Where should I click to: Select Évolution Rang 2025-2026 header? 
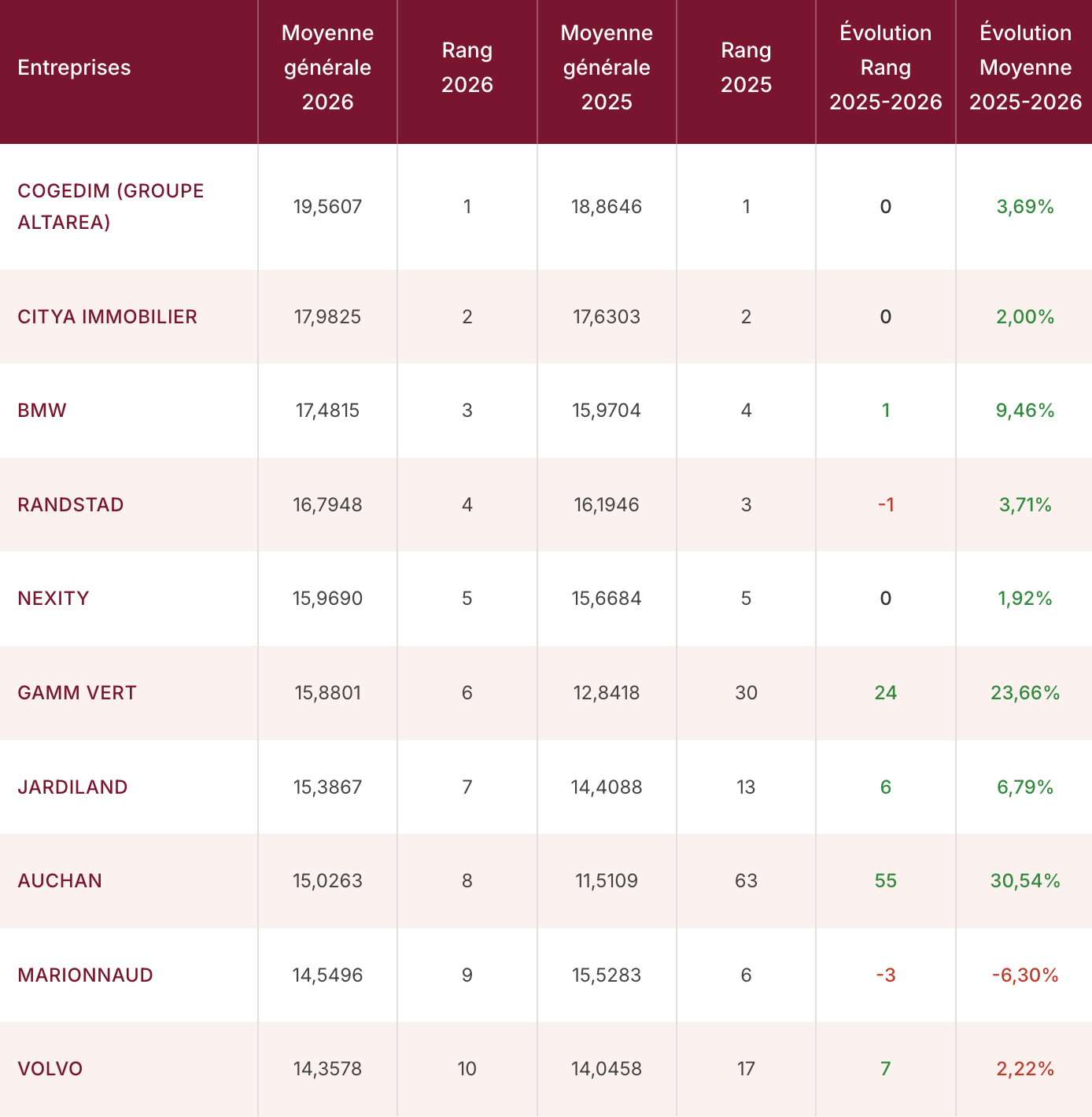click(886, 68)
